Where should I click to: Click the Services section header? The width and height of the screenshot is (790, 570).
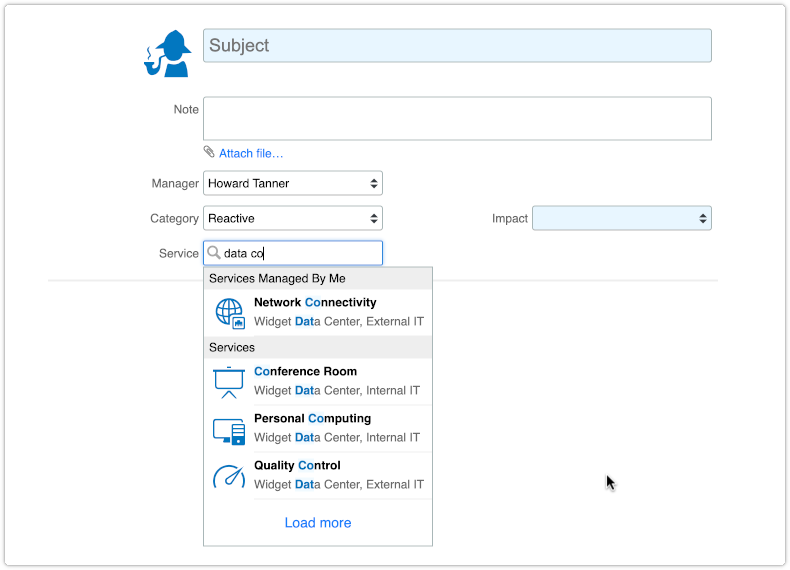point(318,348)
